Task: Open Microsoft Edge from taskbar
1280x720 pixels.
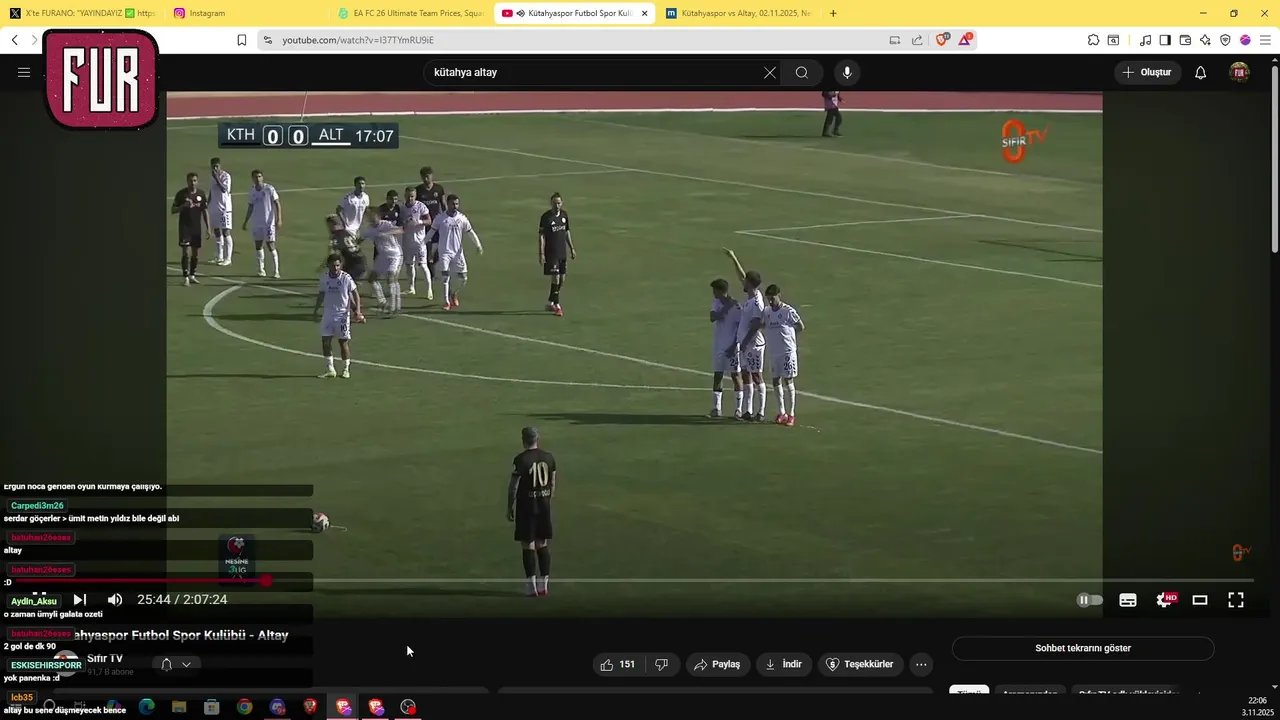Action: [x=147, y=707]
